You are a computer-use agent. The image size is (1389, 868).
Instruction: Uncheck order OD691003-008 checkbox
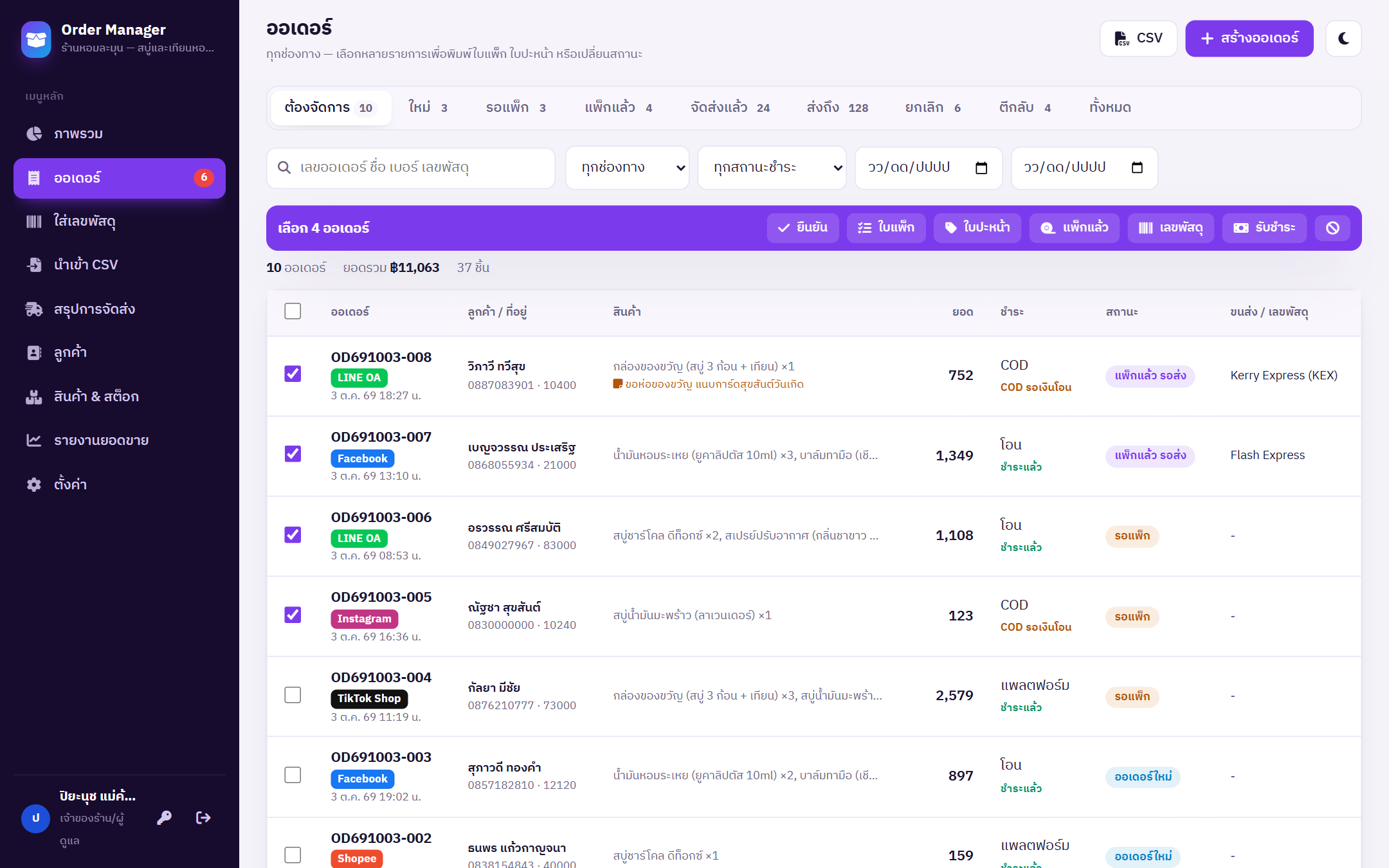click(293, 374)
